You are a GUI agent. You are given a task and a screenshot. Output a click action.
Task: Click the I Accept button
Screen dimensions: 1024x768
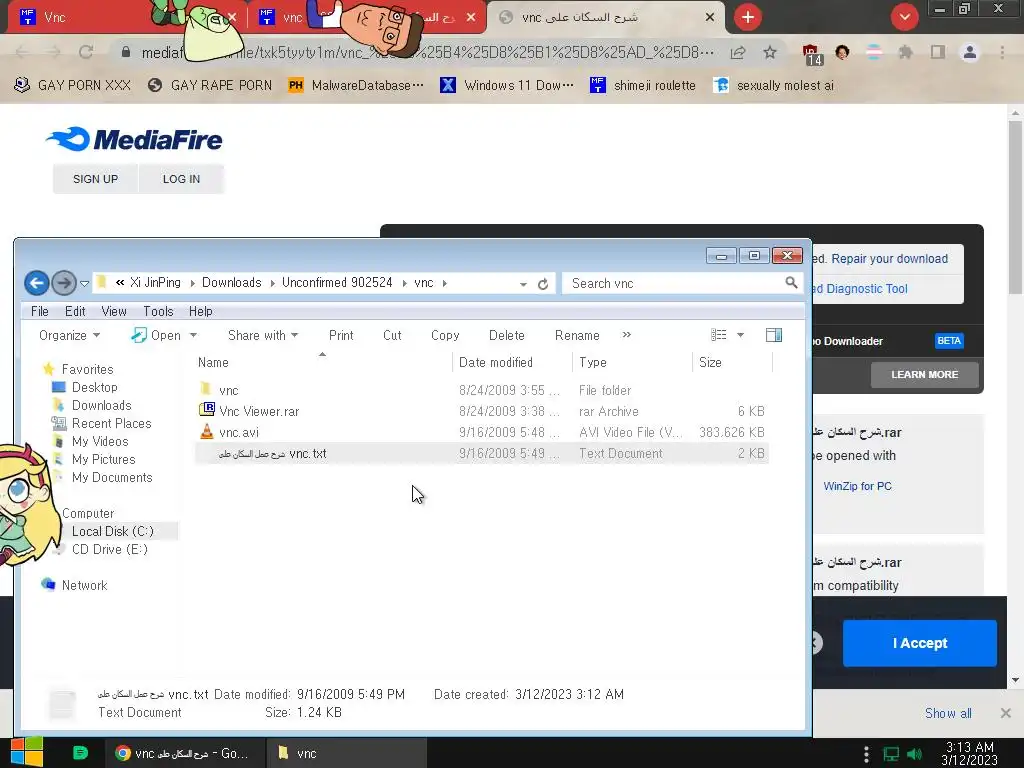920,643
